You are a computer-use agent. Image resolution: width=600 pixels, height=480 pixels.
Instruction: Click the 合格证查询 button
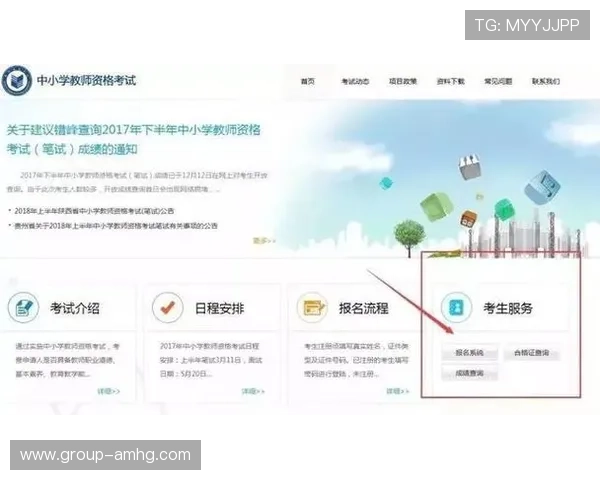click(532, 353)
